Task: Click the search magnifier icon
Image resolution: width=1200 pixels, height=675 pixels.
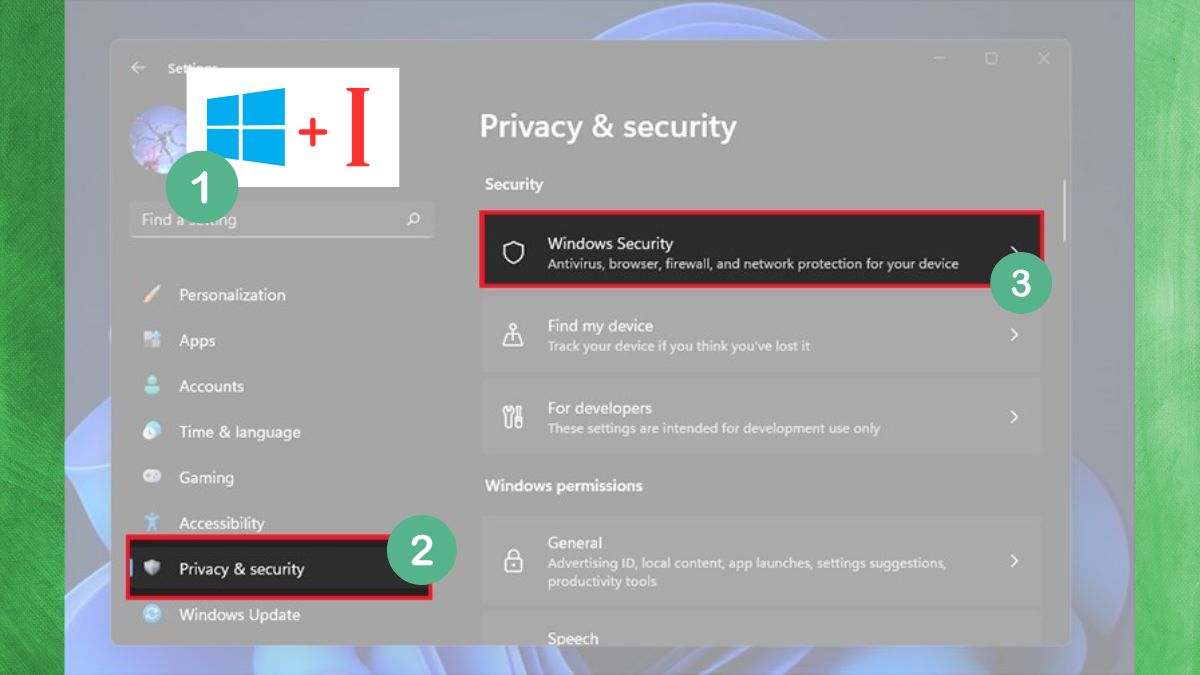Action: 413,219
